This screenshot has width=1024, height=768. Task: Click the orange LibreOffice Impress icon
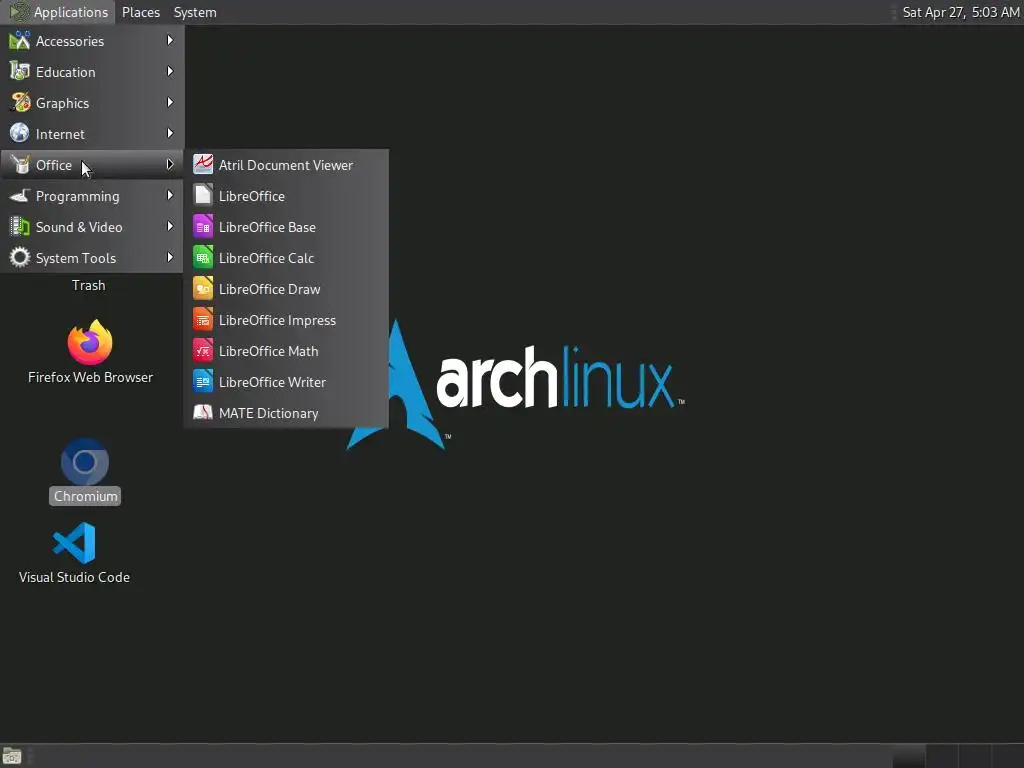(x=202, y=319)
